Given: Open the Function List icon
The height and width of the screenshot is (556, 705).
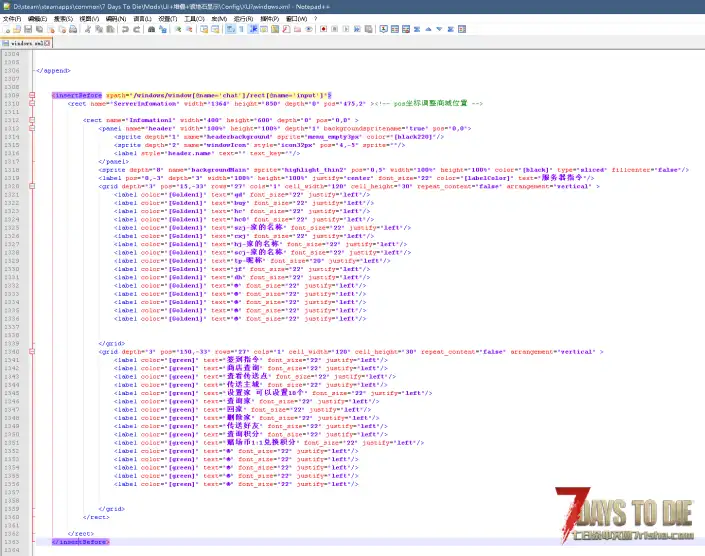Looking at the screenshot, I should click(286, 29).
